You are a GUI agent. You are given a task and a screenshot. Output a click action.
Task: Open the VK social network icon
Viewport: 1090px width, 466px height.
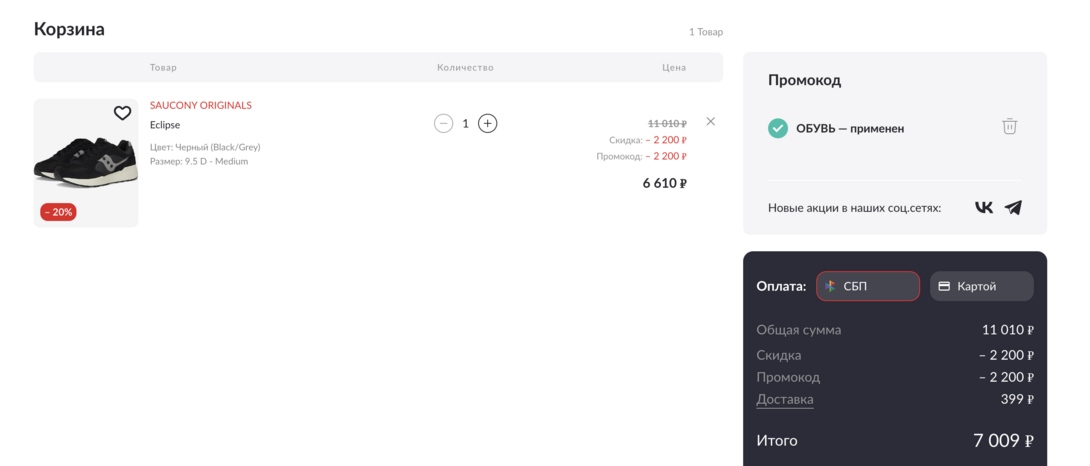[x=984, y=207]
